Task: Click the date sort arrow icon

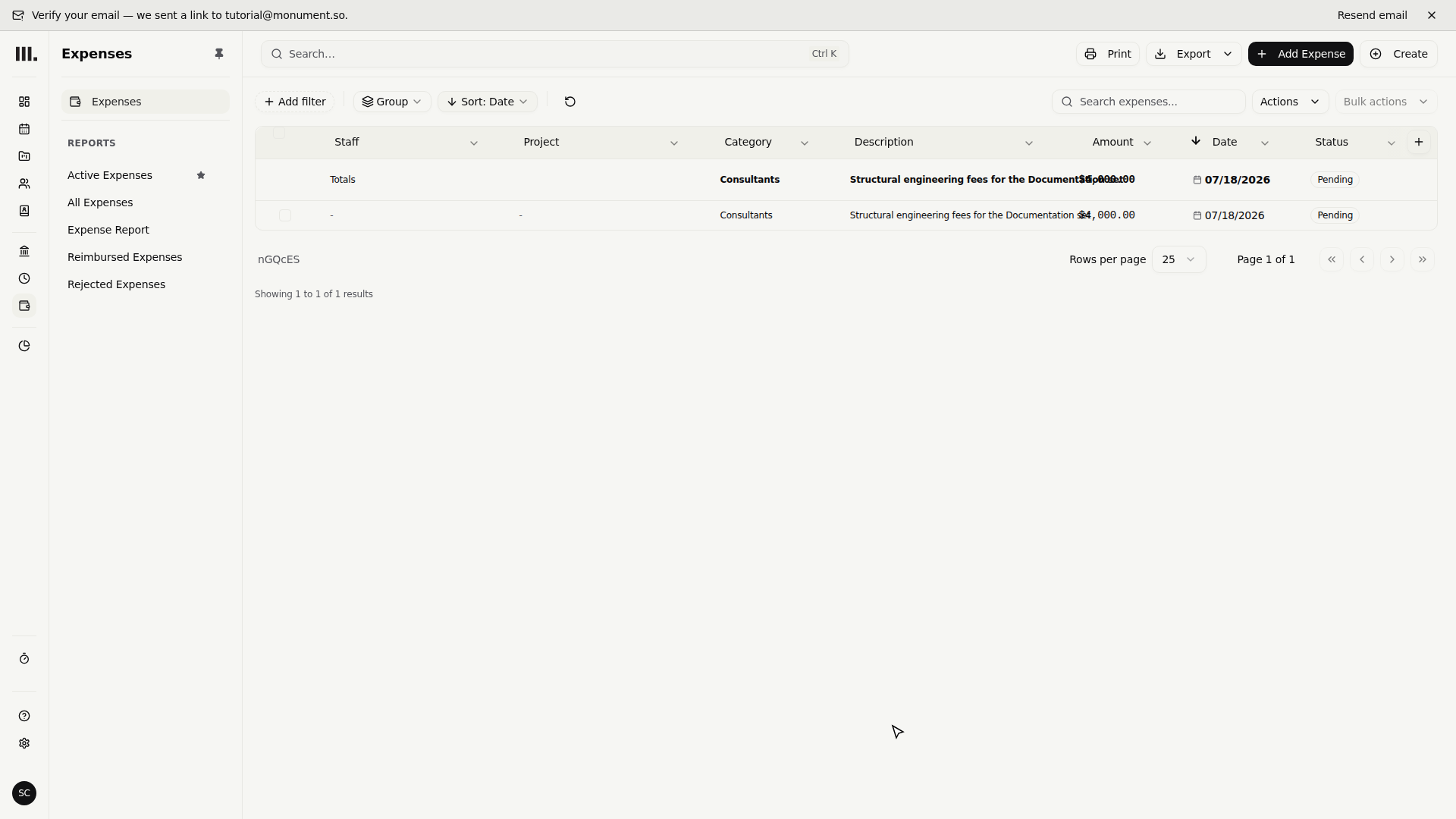Action: (1196, 140)
